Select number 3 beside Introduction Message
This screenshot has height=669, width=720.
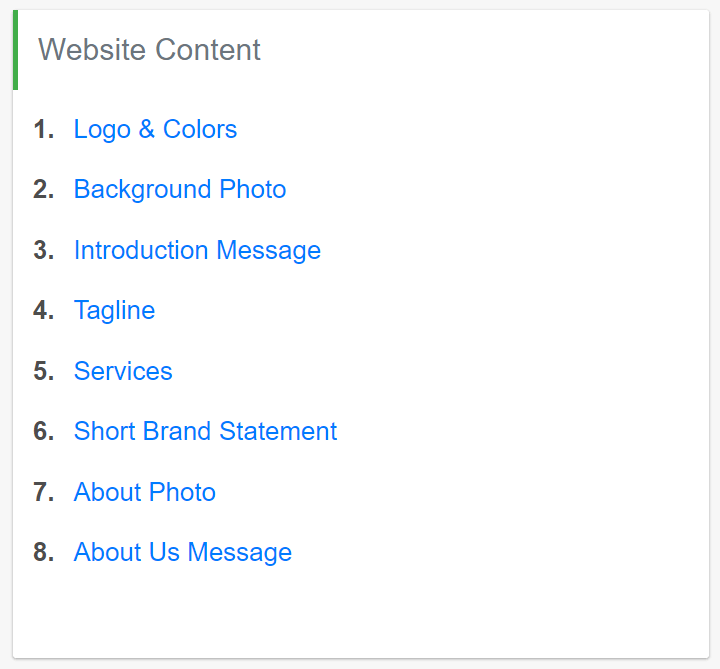click(x=44, y=250)
